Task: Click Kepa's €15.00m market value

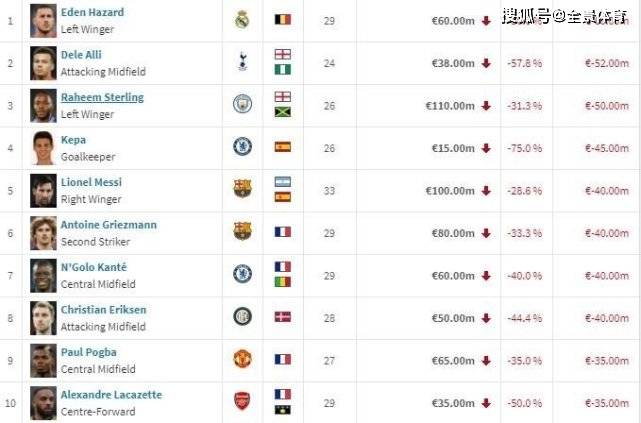Action: click(453, 148)
